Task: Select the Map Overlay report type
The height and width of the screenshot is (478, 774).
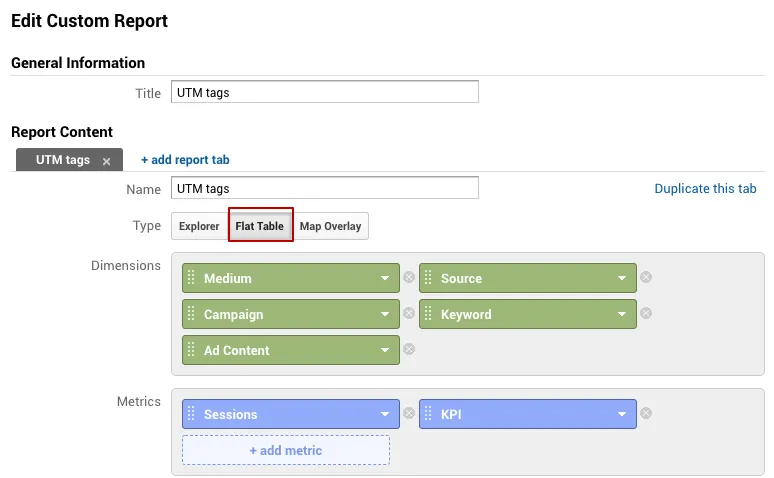Action: pos(330,226)
